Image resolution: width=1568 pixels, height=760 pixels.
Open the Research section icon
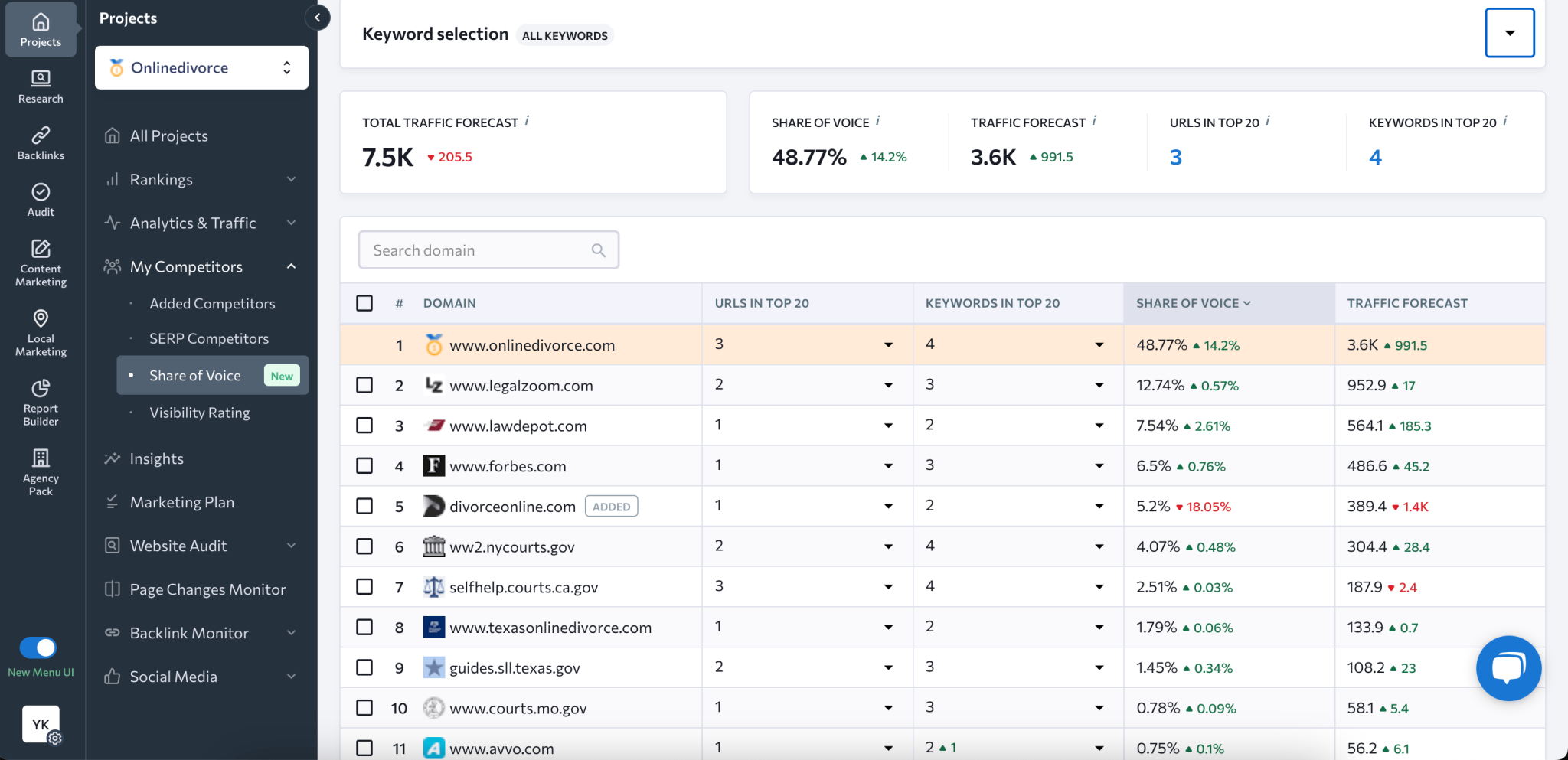pos(41,84)
